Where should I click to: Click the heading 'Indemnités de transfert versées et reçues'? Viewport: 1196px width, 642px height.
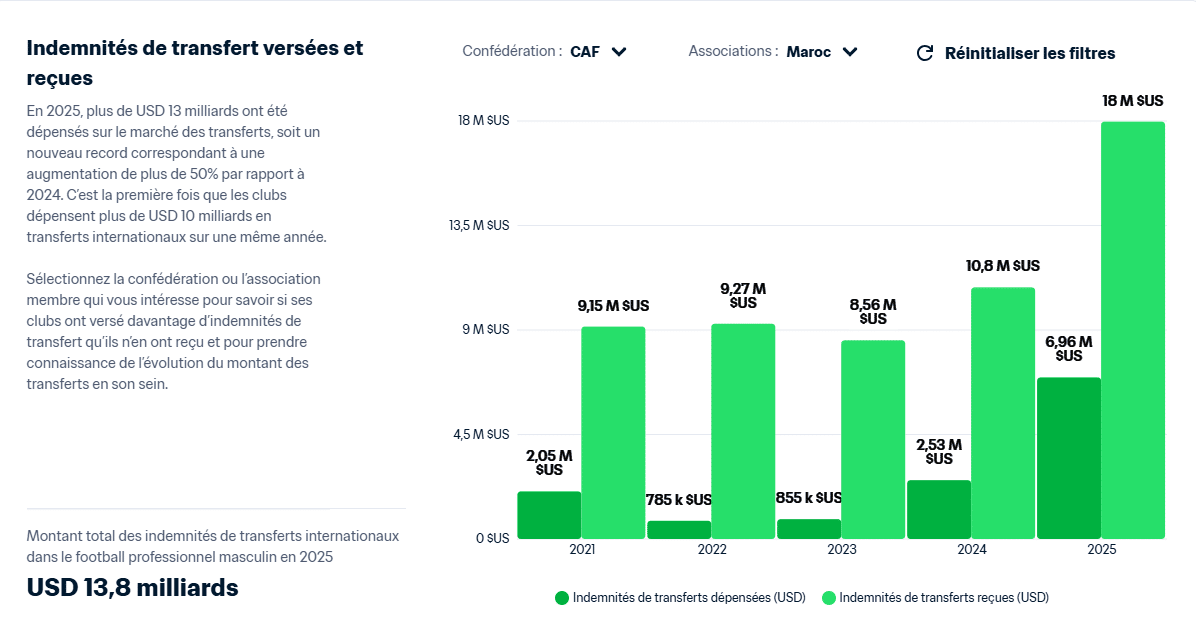196,62
